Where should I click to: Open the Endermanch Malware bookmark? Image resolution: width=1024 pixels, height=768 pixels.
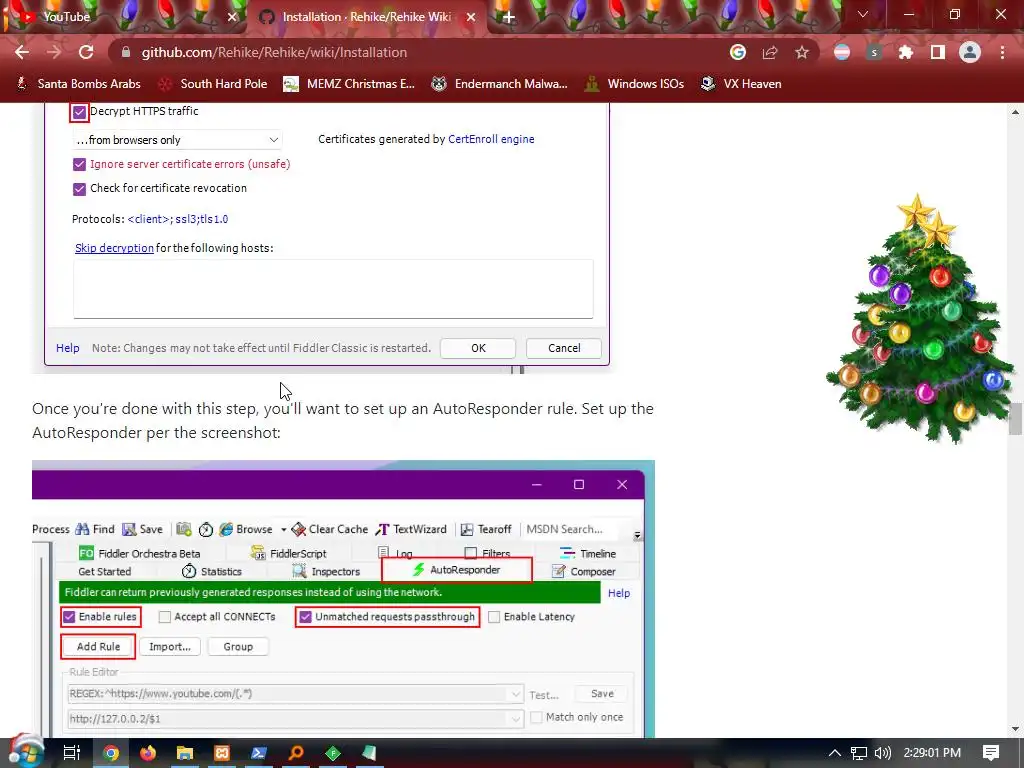pos(500,84)
